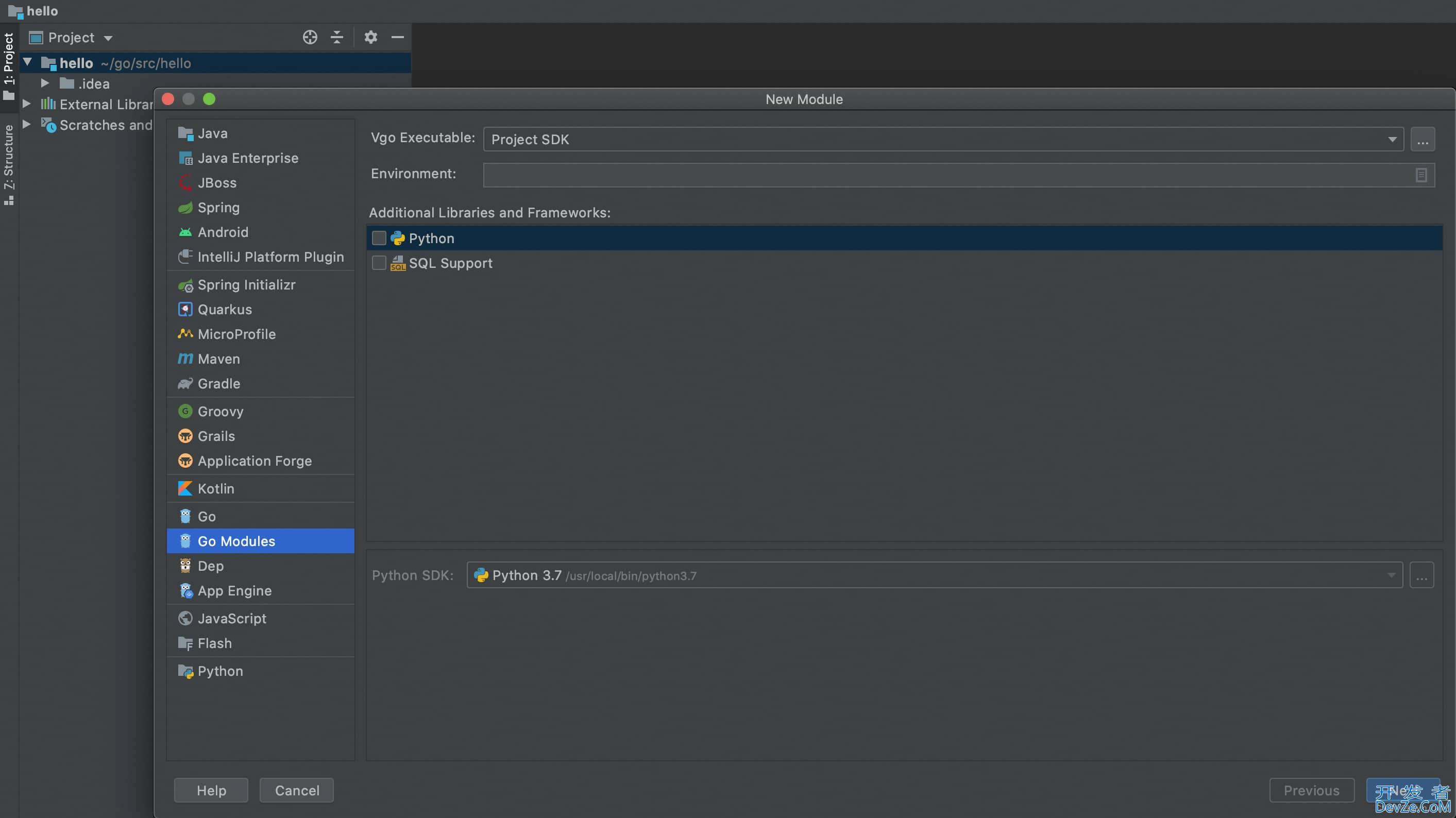This screenshot has height=818, width=1456.
Task: Choose IntelliJ Platform Plugin
Action: [261, 257]
